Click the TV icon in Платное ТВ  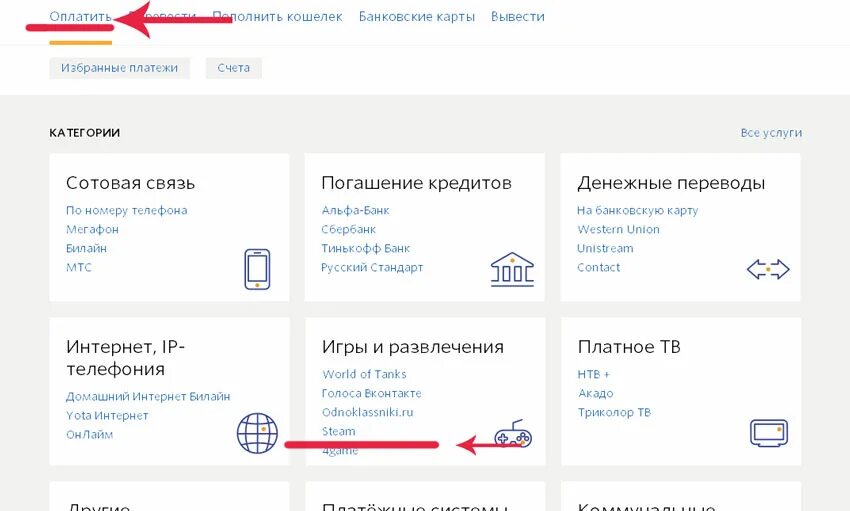pyautogui.click(x=769, y=432)
